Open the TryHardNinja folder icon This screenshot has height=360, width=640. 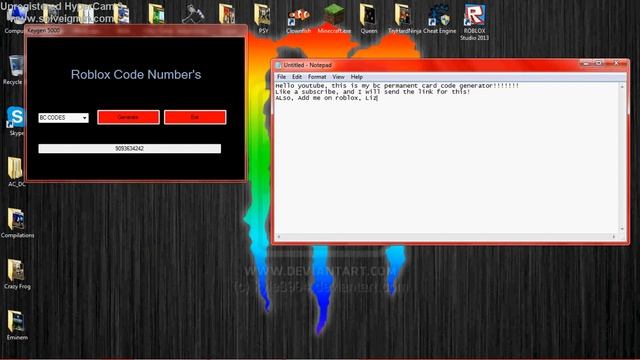point(403,17)
